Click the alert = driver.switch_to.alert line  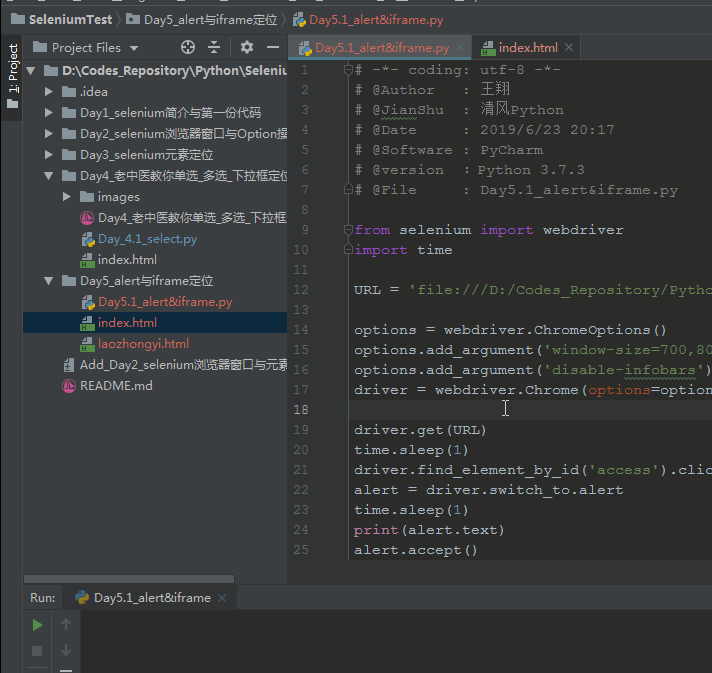tap(489, 490)
